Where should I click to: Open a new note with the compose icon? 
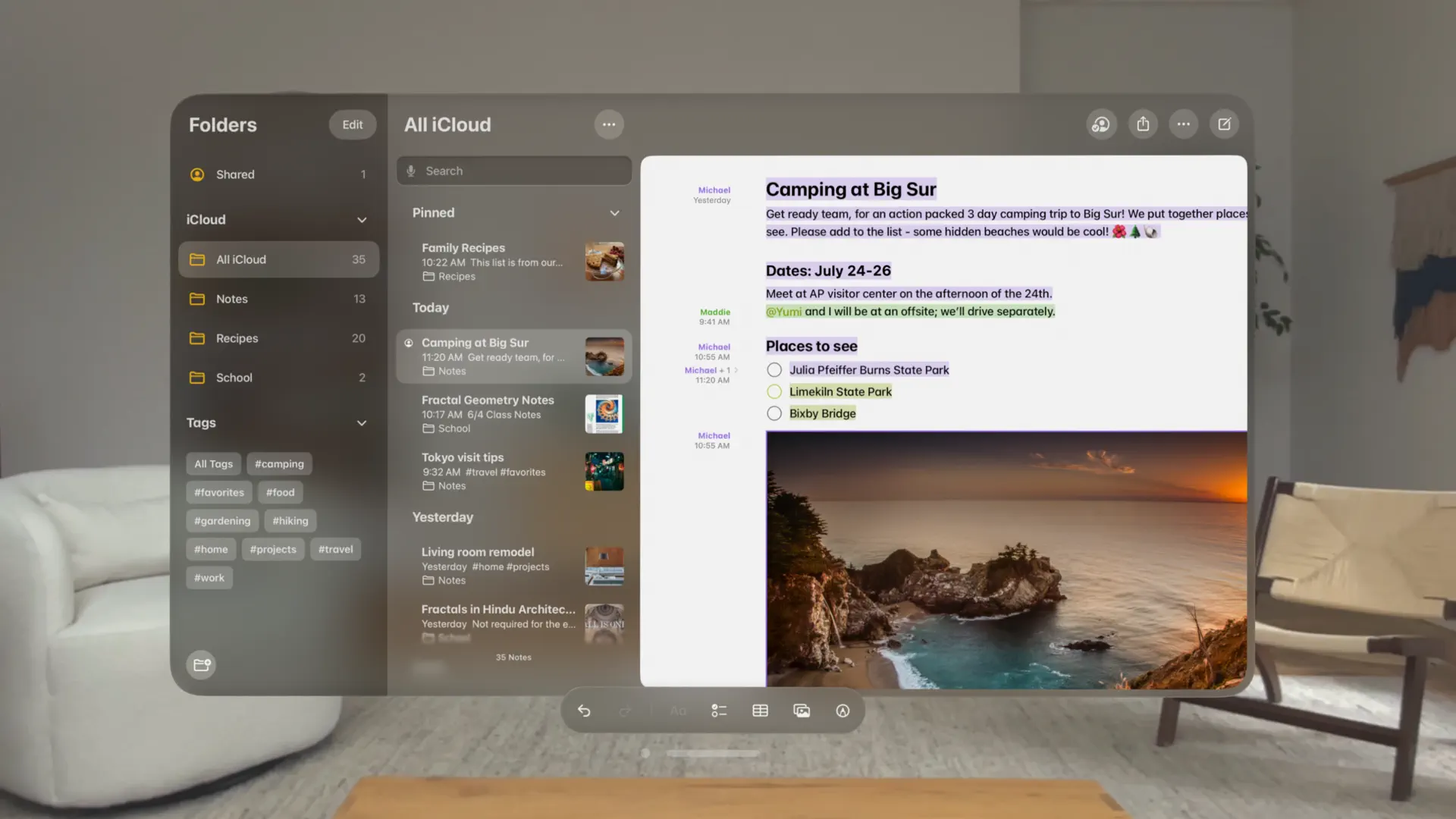click(x=1224, y=124)
